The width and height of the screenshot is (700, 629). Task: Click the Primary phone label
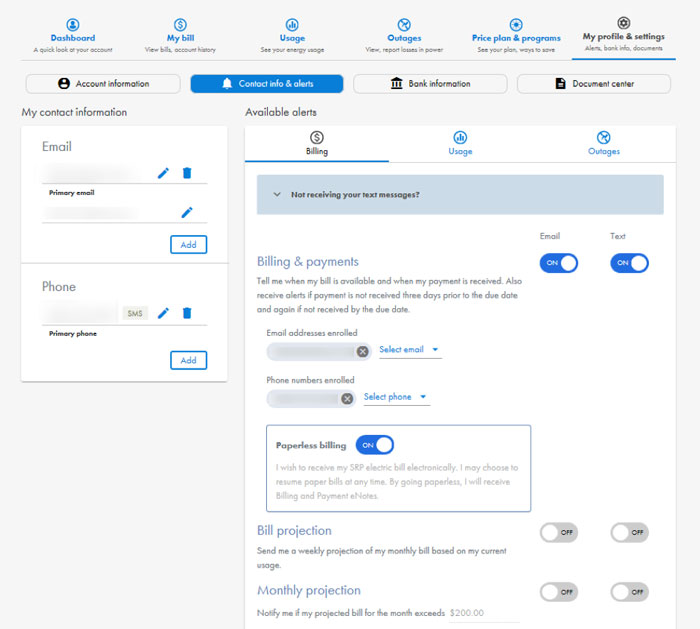click(x=73, y=333)
